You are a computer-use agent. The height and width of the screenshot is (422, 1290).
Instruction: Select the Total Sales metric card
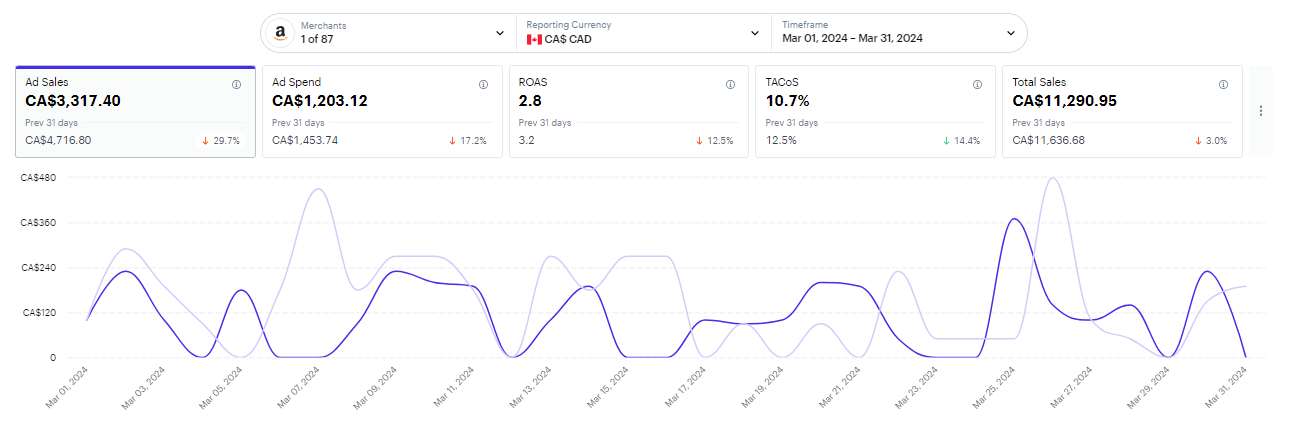(1122, 111)
